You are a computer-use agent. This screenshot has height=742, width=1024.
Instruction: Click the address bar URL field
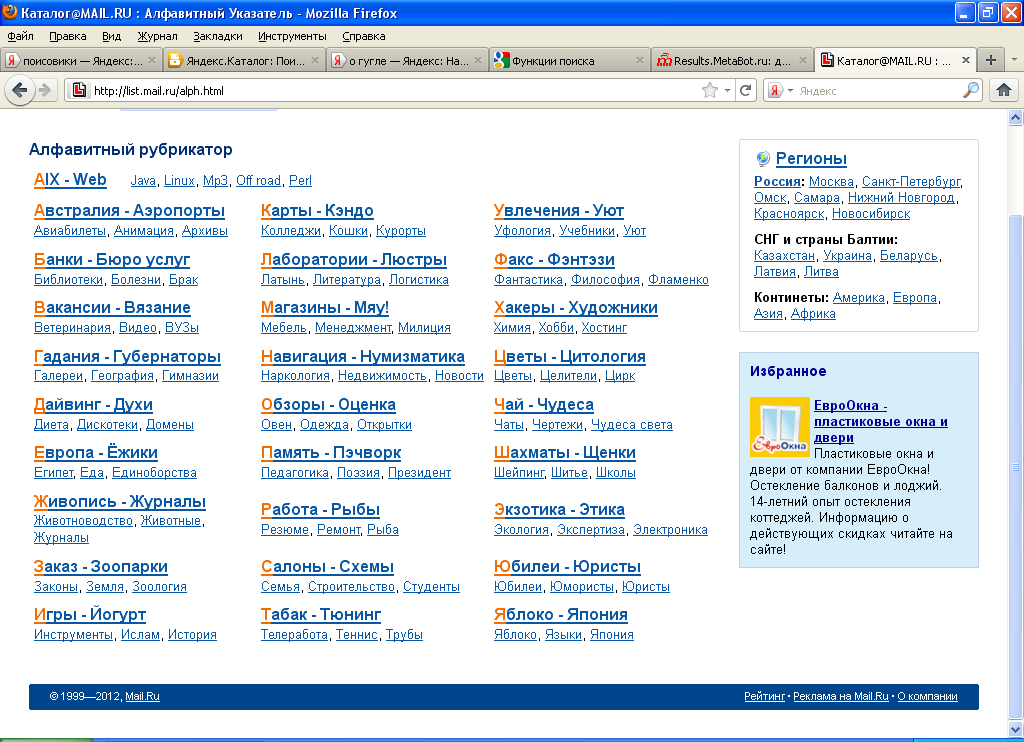pyautogui.click(x=392, y=90)
